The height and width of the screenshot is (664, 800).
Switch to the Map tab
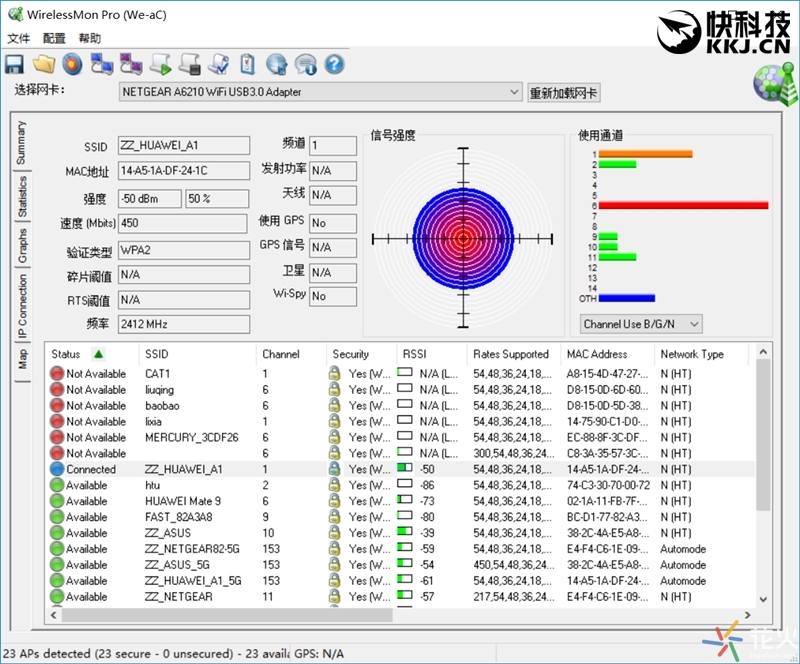[x=22, y=359]
